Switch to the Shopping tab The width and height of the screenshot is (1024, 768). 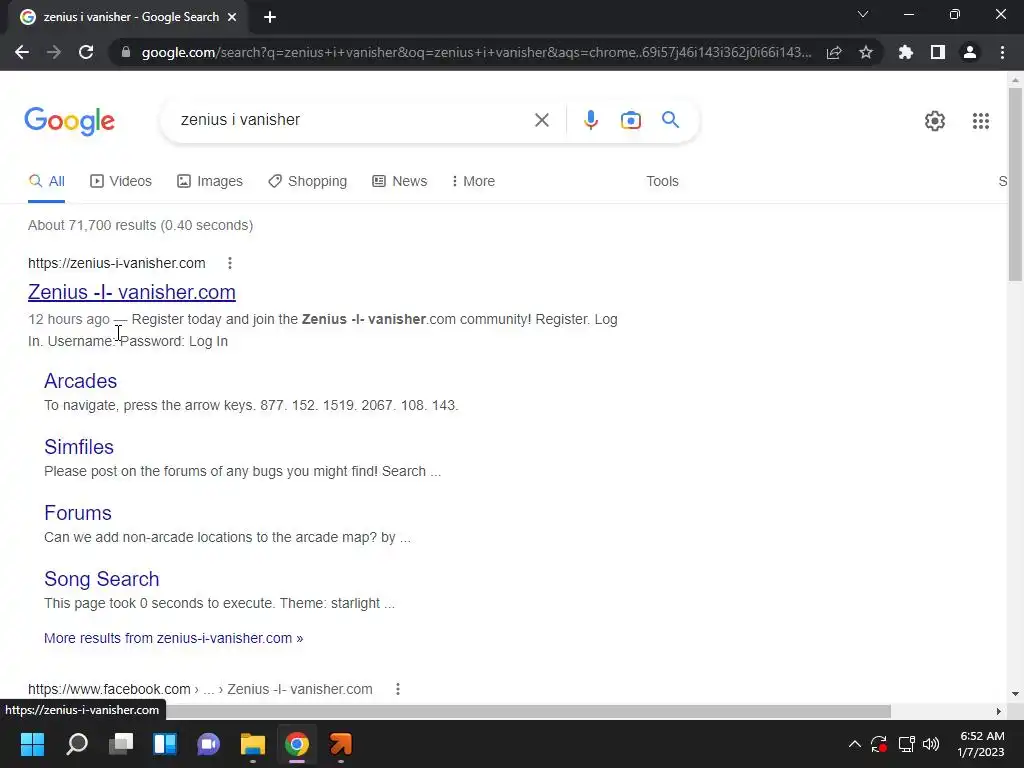(x=307, y=181)
